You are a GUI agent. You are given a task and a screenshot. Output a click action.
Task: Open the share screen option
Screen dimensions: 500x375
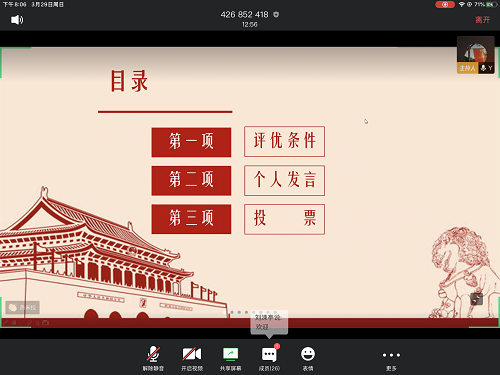click(x=230, y=358)
